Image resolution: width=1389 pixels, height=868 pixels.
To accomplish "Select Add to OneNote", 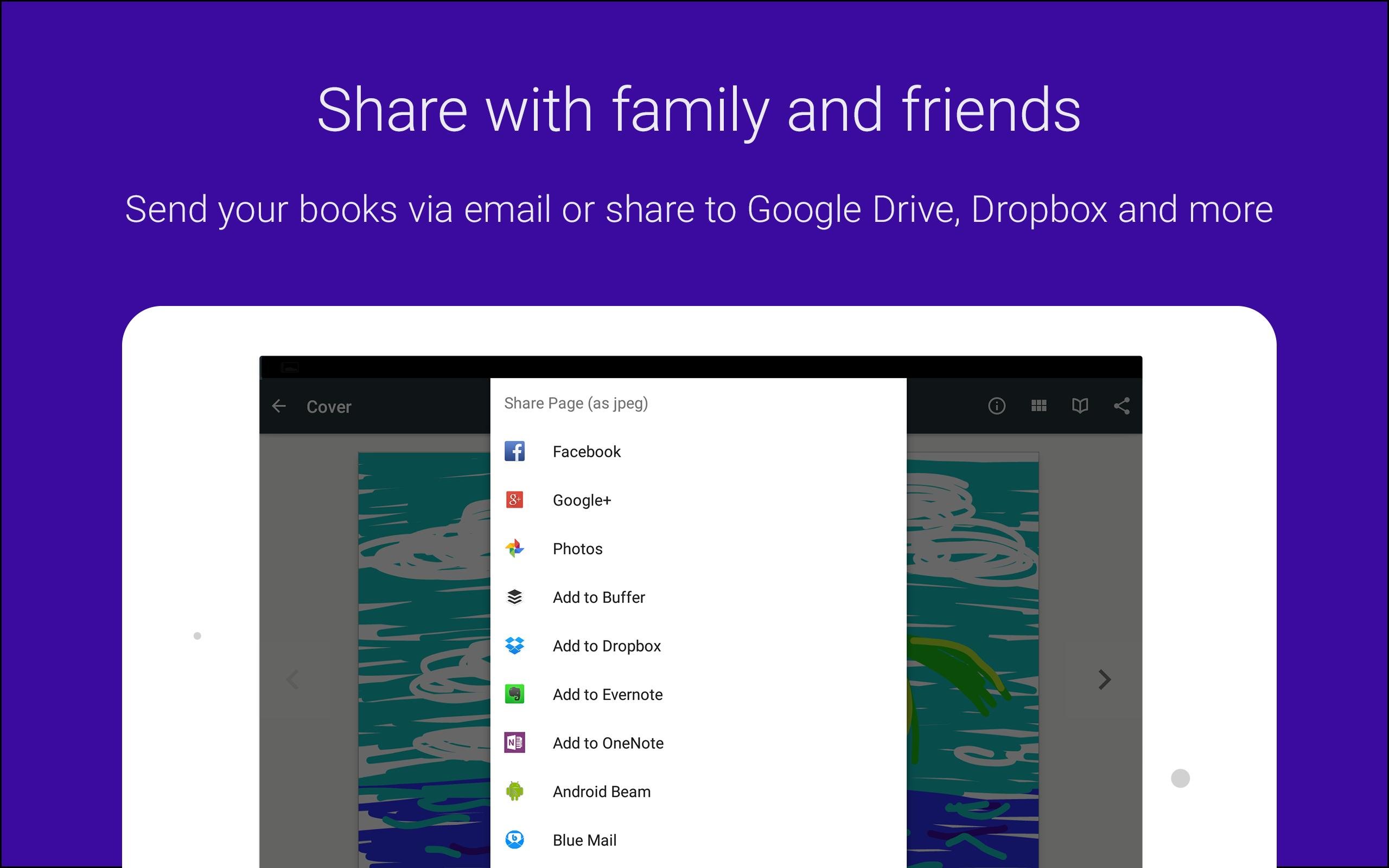I will coord(698,743).
